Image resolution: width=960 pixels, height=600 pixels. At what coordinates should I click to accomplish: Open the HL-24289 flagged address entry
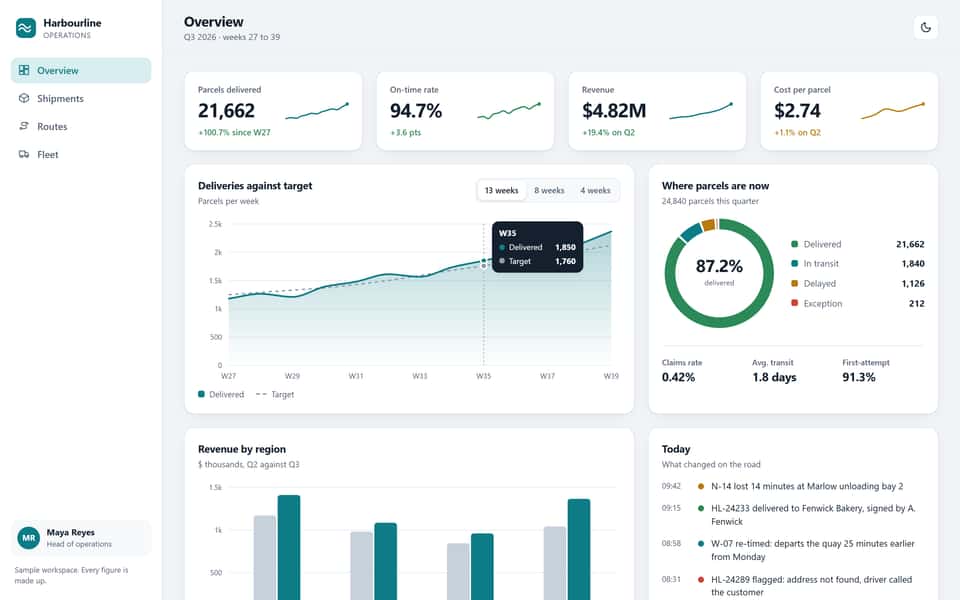point(793,585)
